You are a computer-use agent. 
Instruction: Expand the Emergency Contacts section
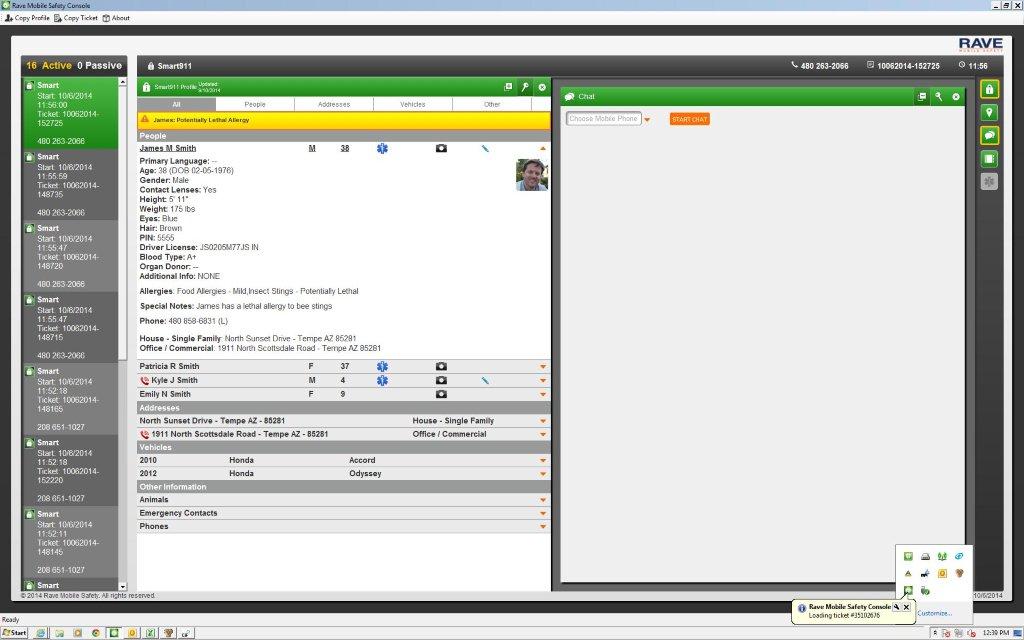(x=543, y=513)
